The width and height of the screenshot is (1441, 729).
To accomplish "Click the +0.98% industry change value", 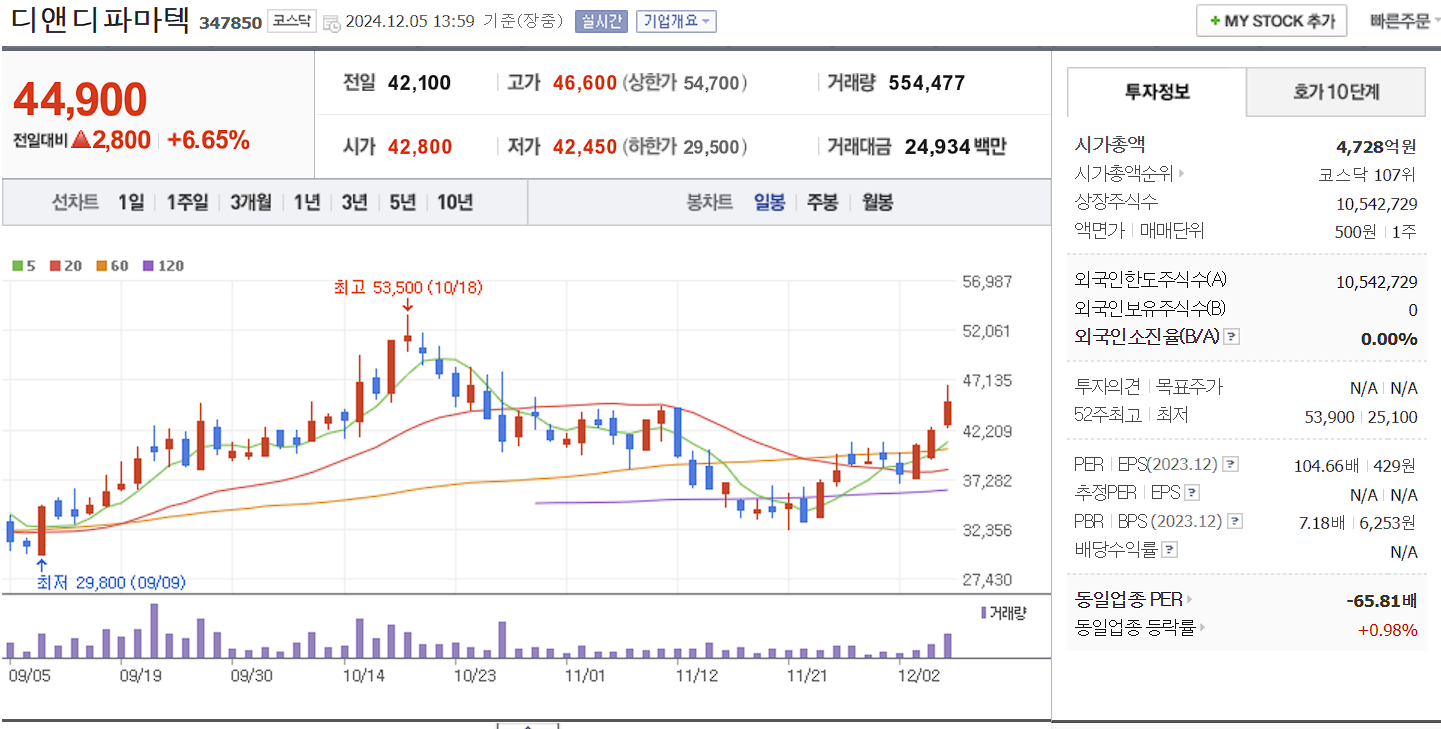I will click(x=1387, y=629).
